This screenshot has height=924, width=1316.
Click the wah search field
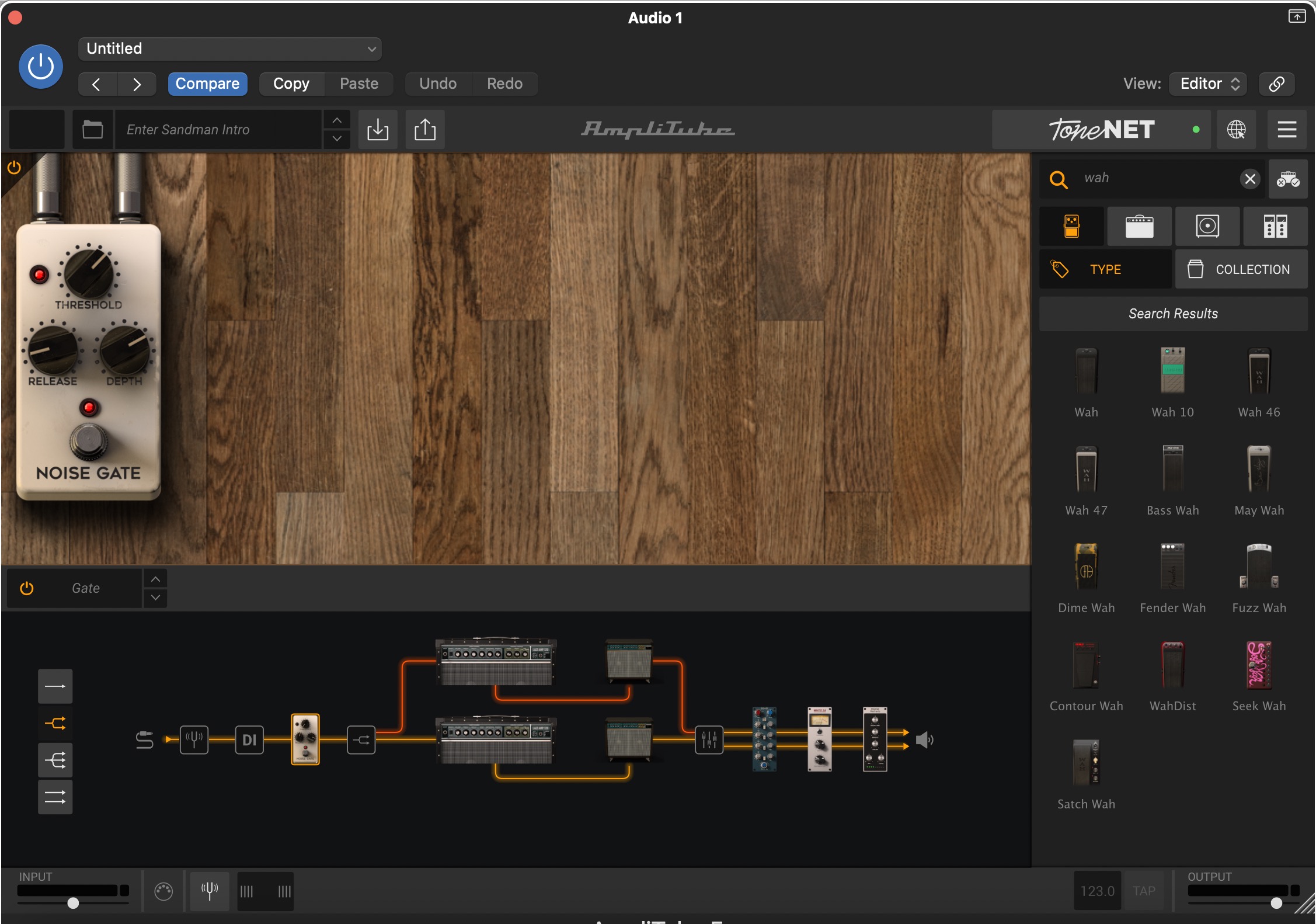[1156, 178]
